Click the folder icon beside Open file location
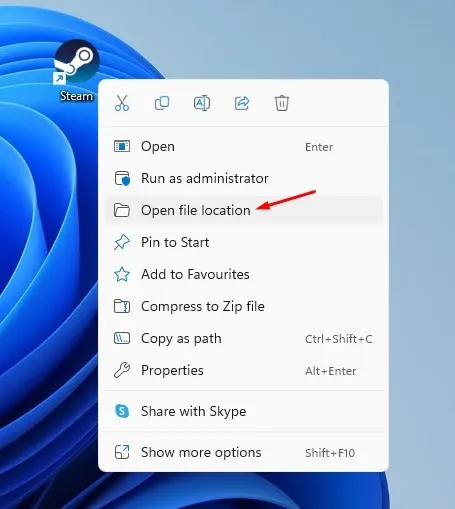 point(122,210)
